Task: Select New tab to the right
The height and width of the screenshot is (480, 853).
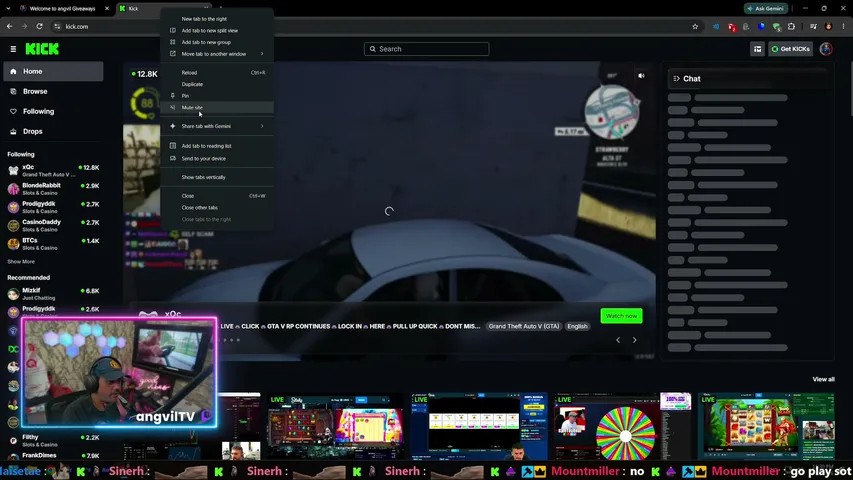Action: (x=217, y=19)
